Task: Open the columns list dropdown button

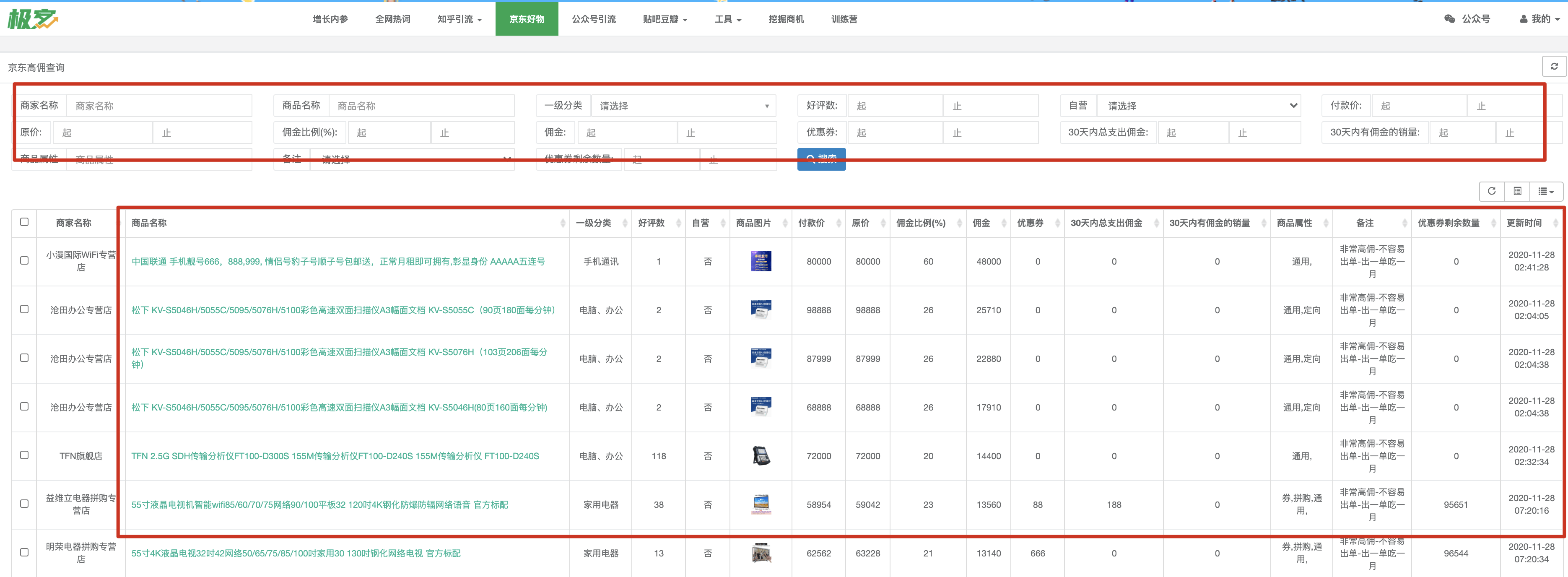Action: (x=1545, y=191)
